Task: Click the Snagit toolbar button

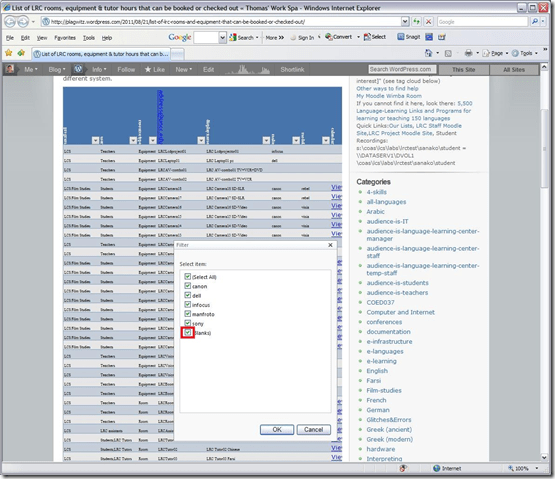Action: point(408,37)
